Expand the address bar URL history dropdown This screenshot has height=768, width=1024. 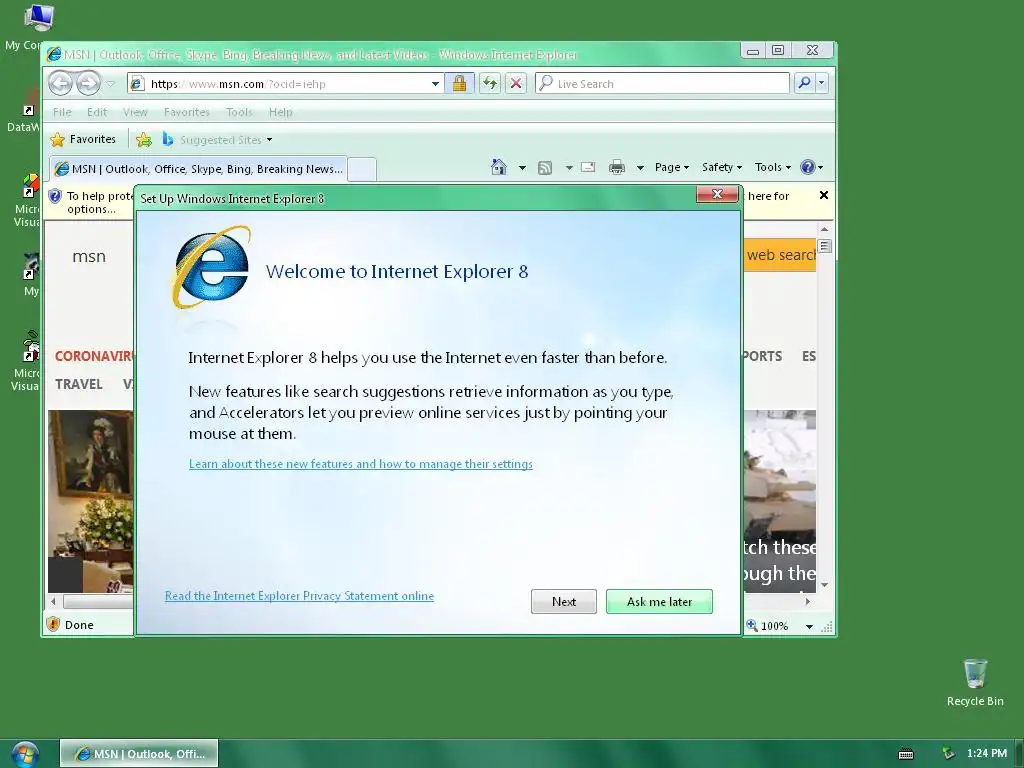435,84
